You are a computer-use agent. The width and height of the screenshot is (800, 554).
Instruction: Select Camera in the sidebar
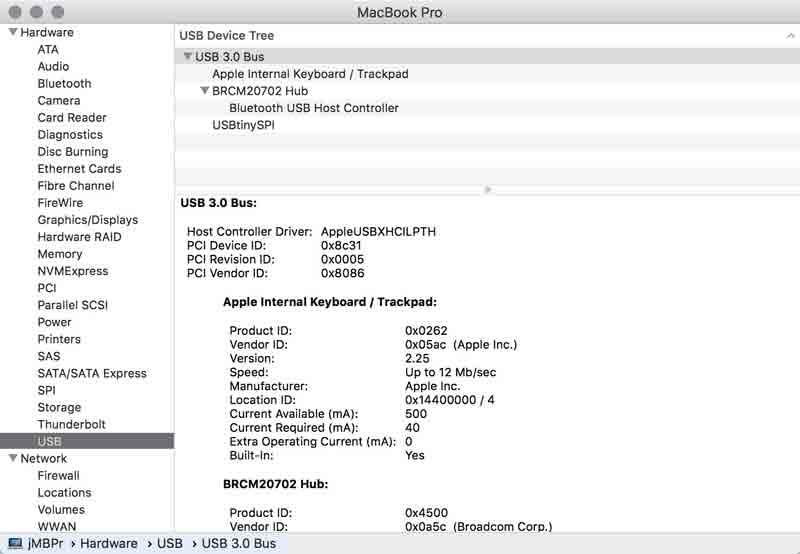(x=59, y=100)
